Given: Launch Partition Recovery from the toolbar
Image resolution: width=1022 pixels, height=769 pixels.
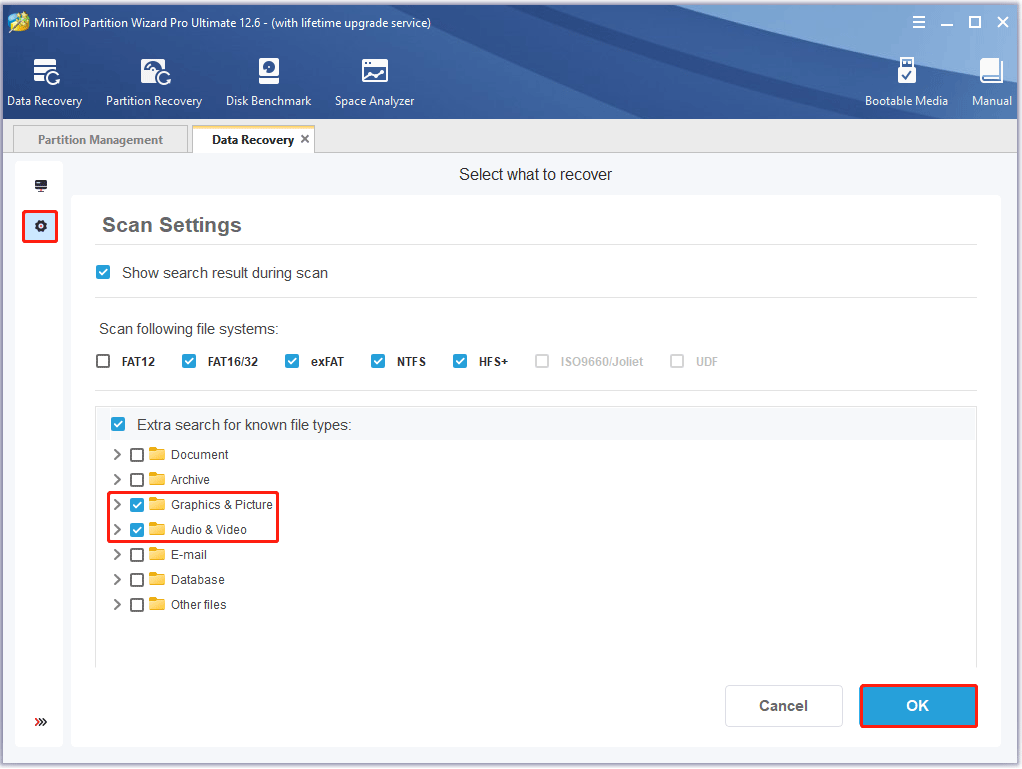Looking at the screenshot, I should (x=154, y=82).
